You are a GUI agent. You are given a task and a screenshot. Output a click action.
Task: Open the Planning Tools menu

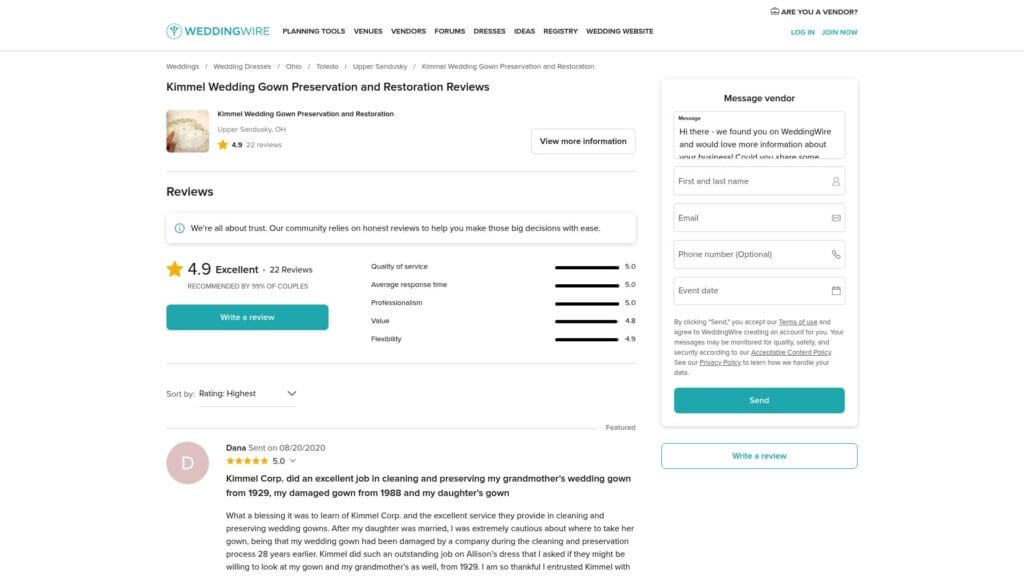[313, 31]
